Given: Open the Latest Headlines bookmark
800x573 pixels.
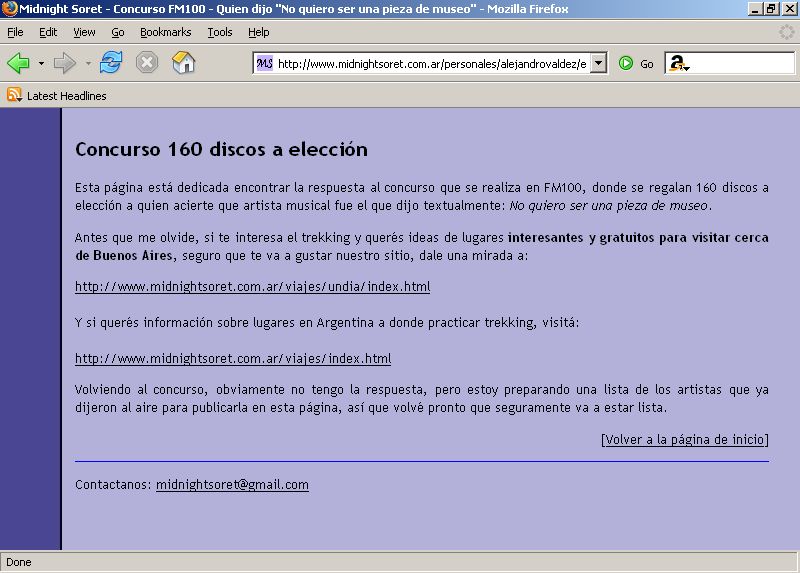Looking at the screenshot, I should 66,96.
